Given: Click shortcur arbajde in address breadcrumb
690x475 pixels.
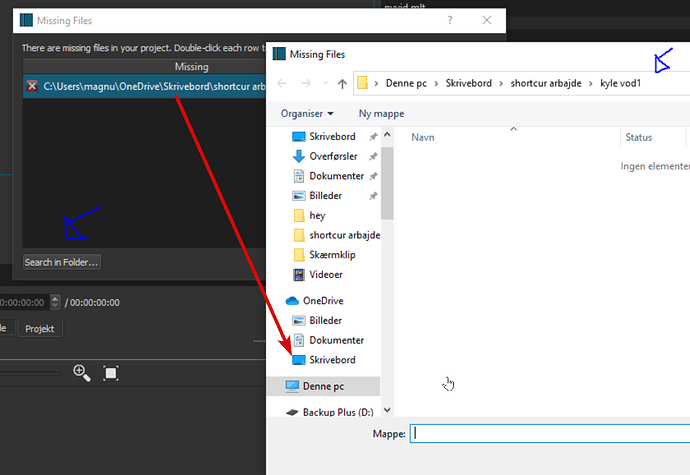Looking at the screenshot, I should point(546,83).
